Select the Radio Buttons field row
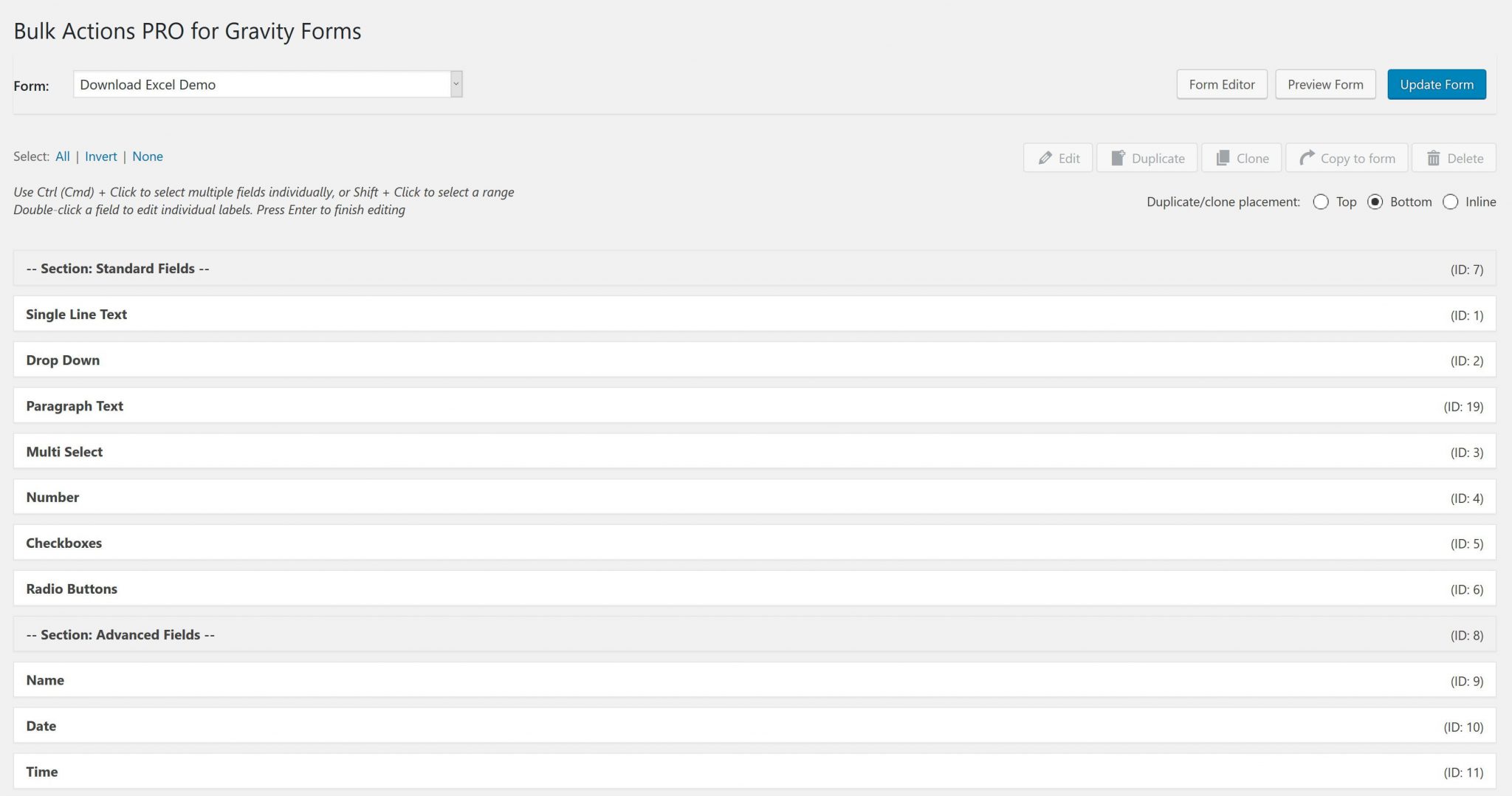Viewport: 1512px width, 796px height. coord(755,589)
